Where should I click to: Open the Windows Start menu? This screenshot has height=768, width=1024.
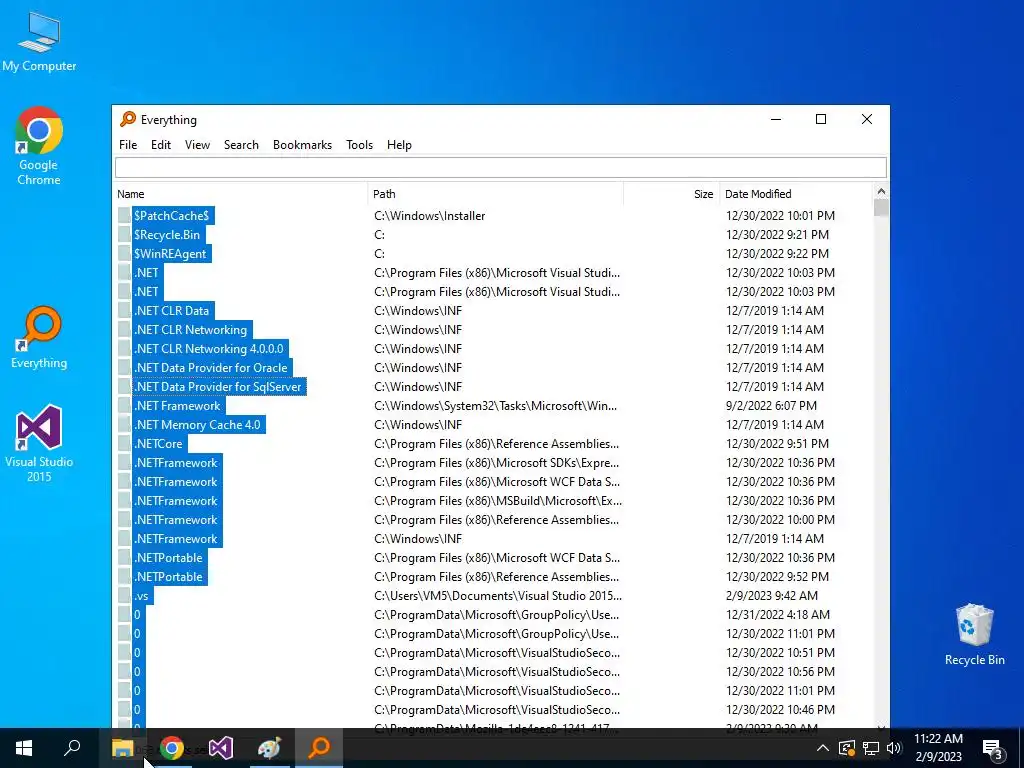[24, 748]
